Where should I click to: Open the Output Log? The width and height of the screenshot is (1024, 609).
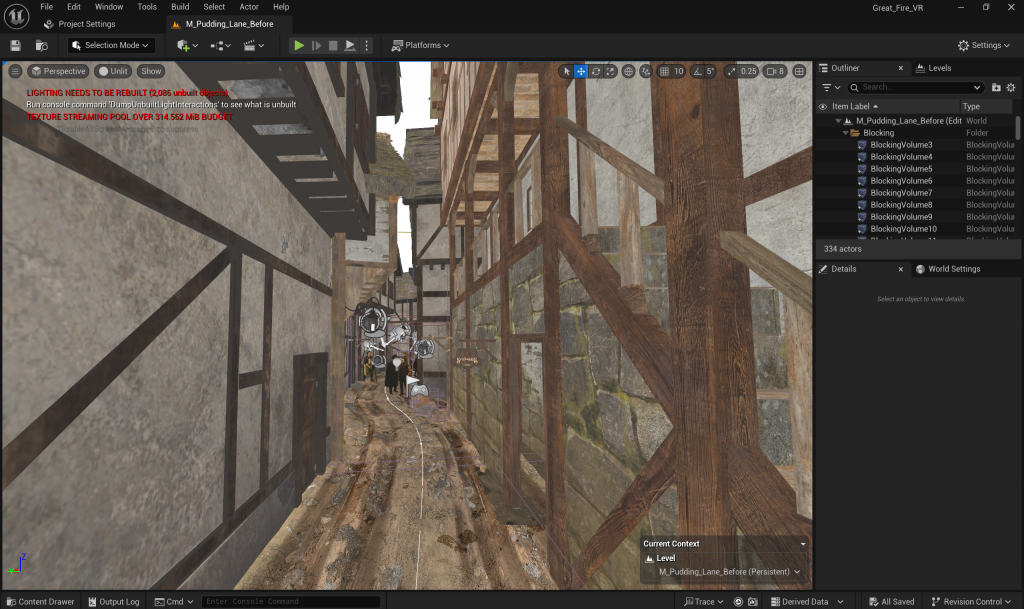coord(114,602)
